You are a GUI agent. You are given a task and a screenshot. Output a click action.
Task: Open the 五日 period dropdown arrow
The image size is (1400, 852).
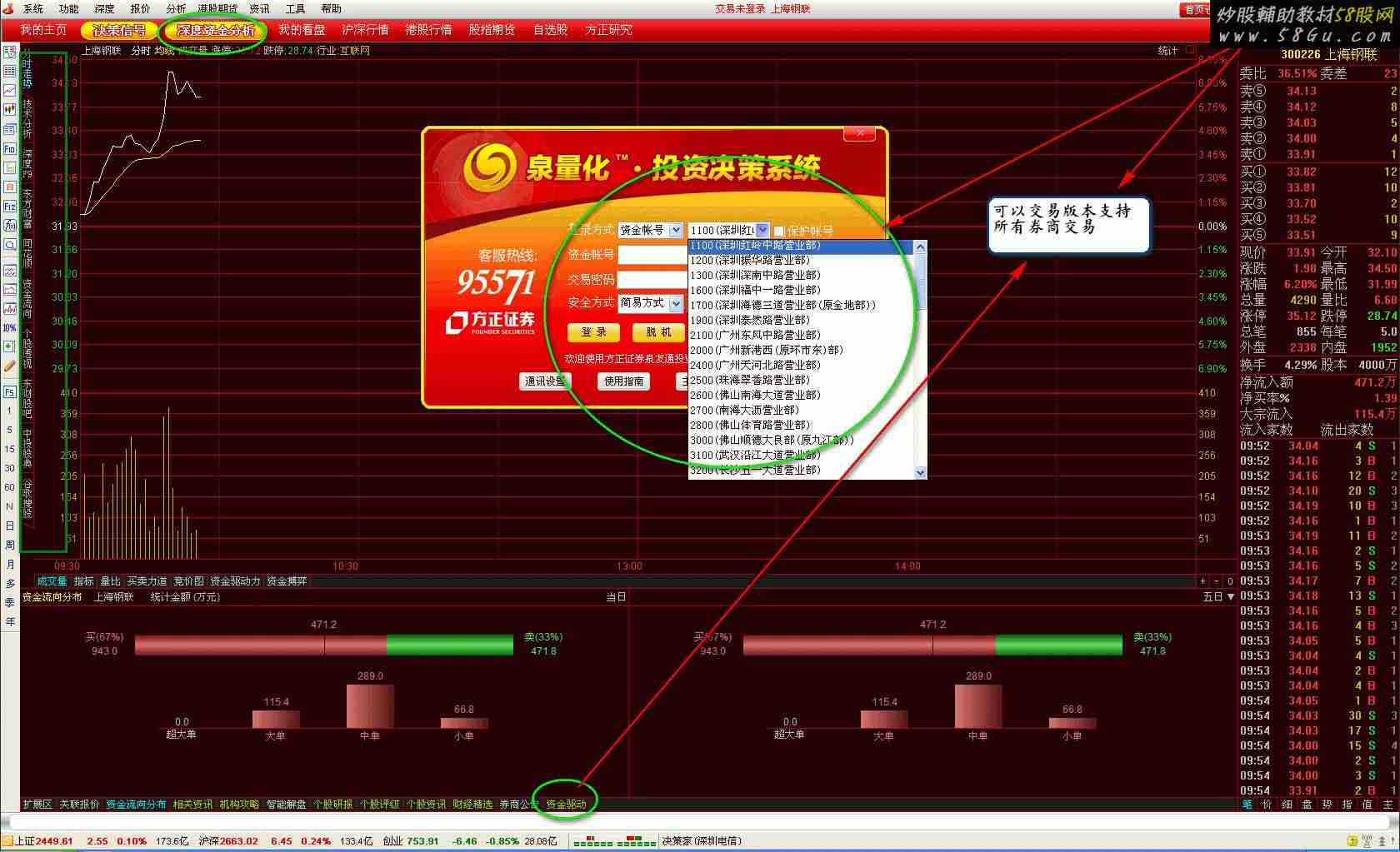(x=1232, y=597)
